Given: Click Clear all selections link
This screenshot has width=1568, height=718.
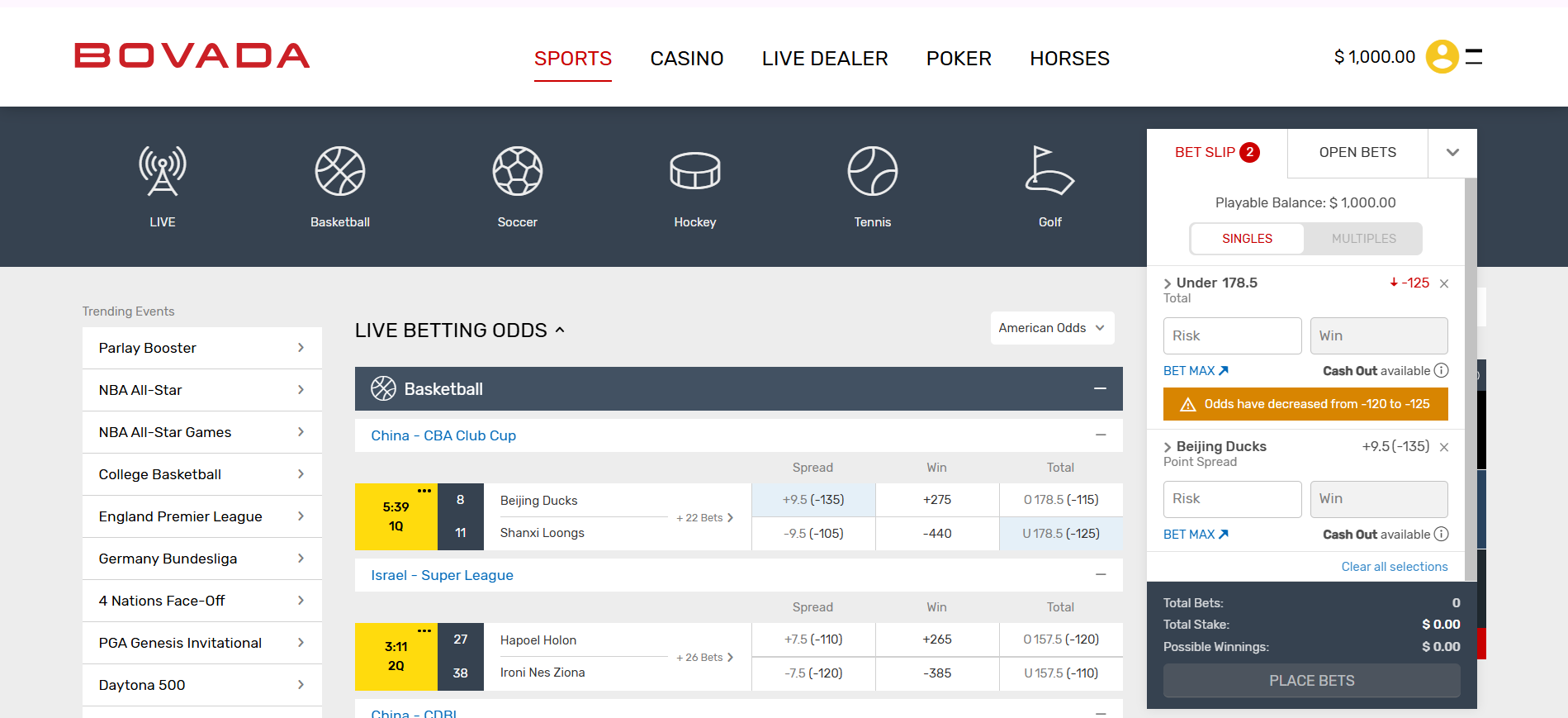Looking at the screenshot, I should click(x=1394, y=567).
